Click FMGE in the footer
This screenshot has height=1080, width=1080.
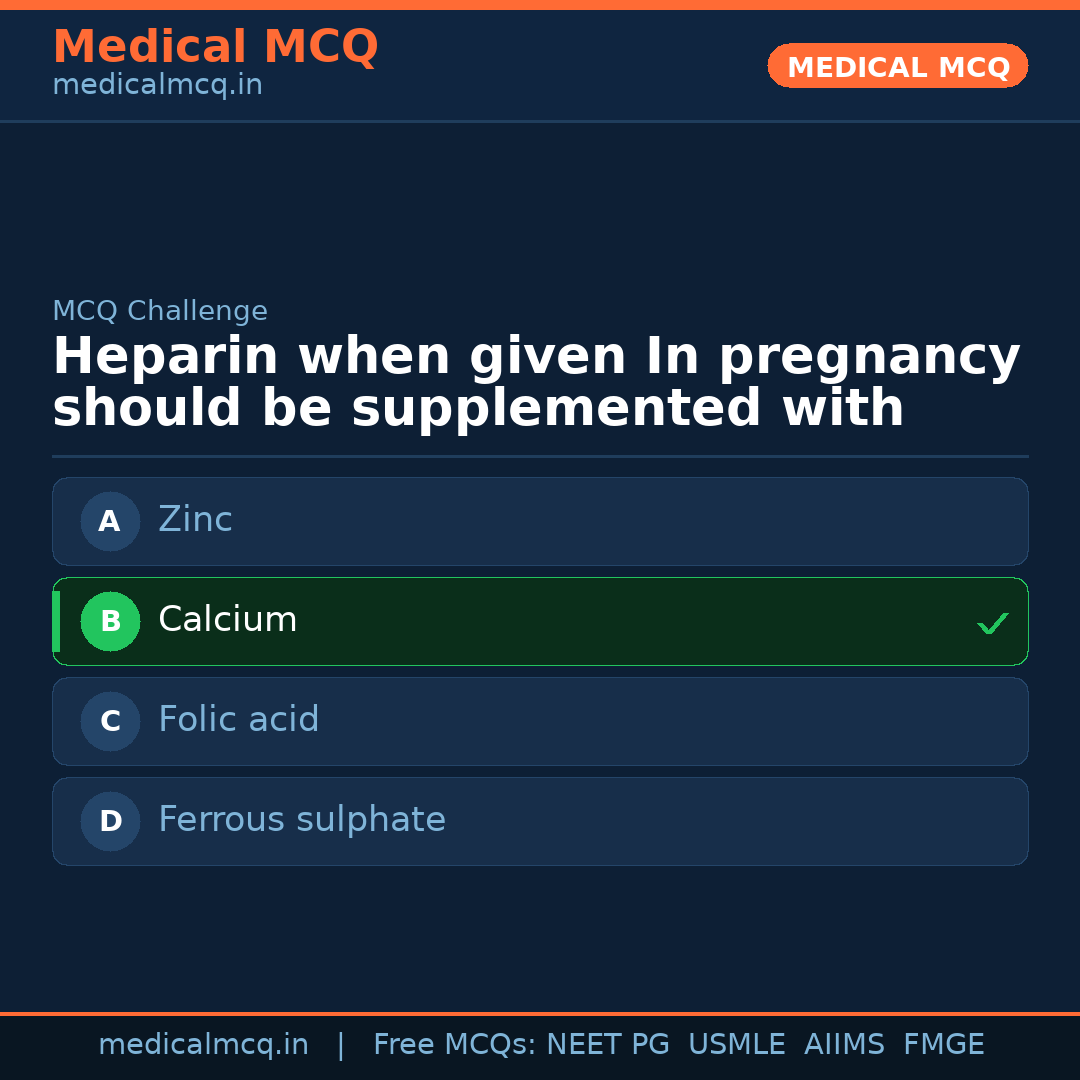943,1045
